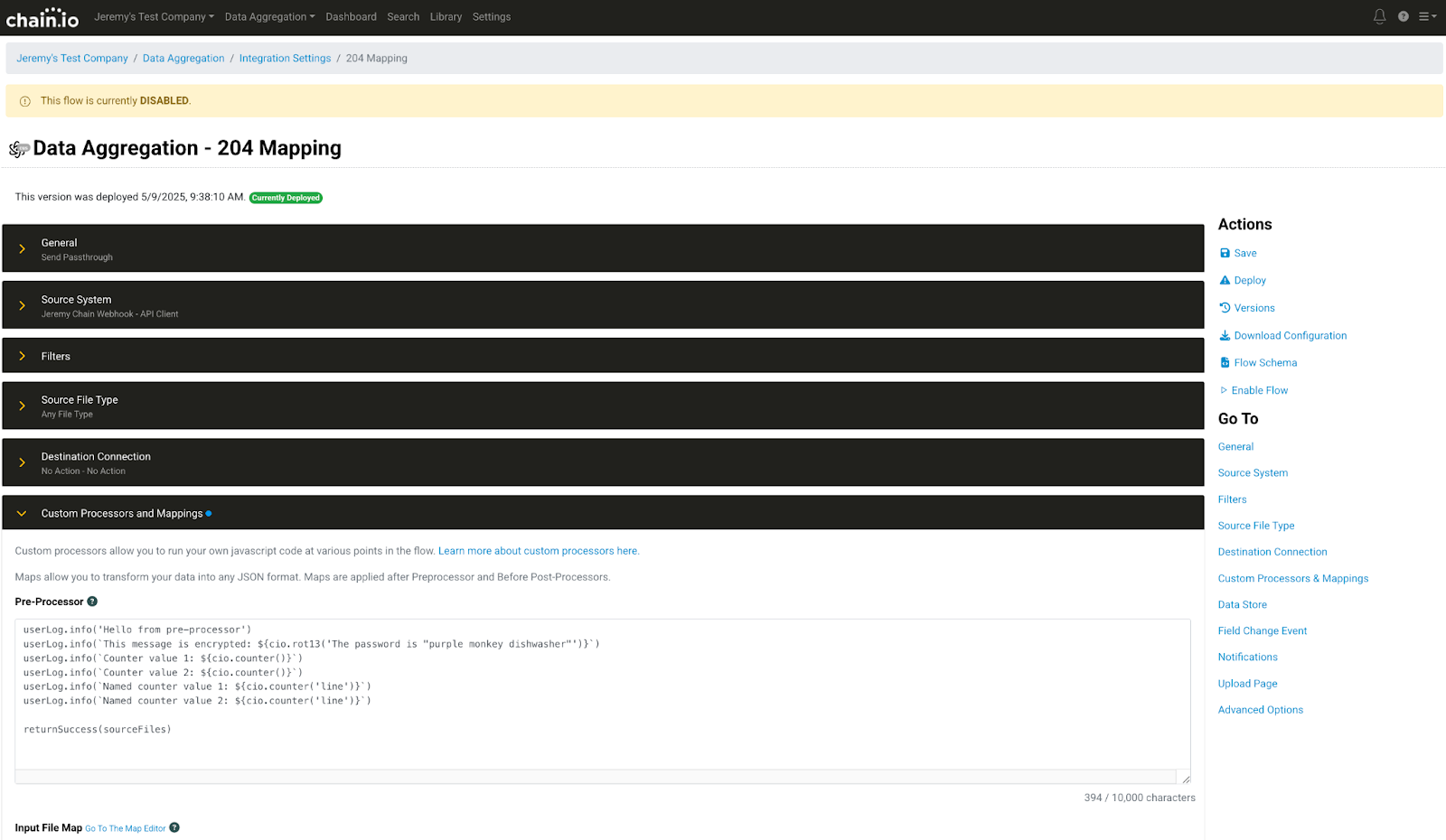Jump to Filters in Go To list
Image resolution: width=1446 pixels, height=840 pixels.
pos(1232,499)
